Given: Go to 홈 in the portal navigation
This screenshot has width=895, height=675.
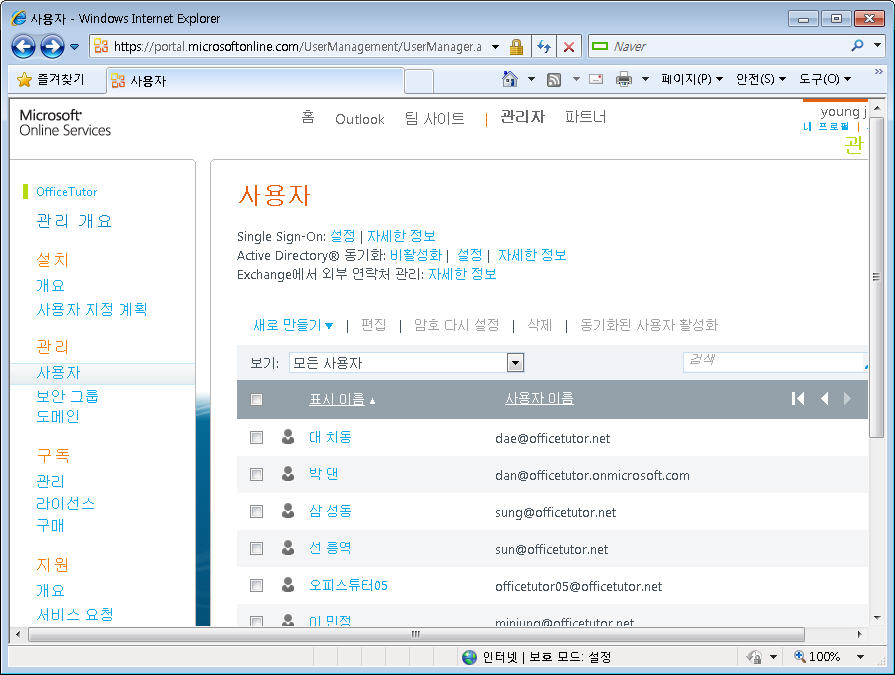Looking at the screenshot, I should pyautogui.click(x=308, y=118).
